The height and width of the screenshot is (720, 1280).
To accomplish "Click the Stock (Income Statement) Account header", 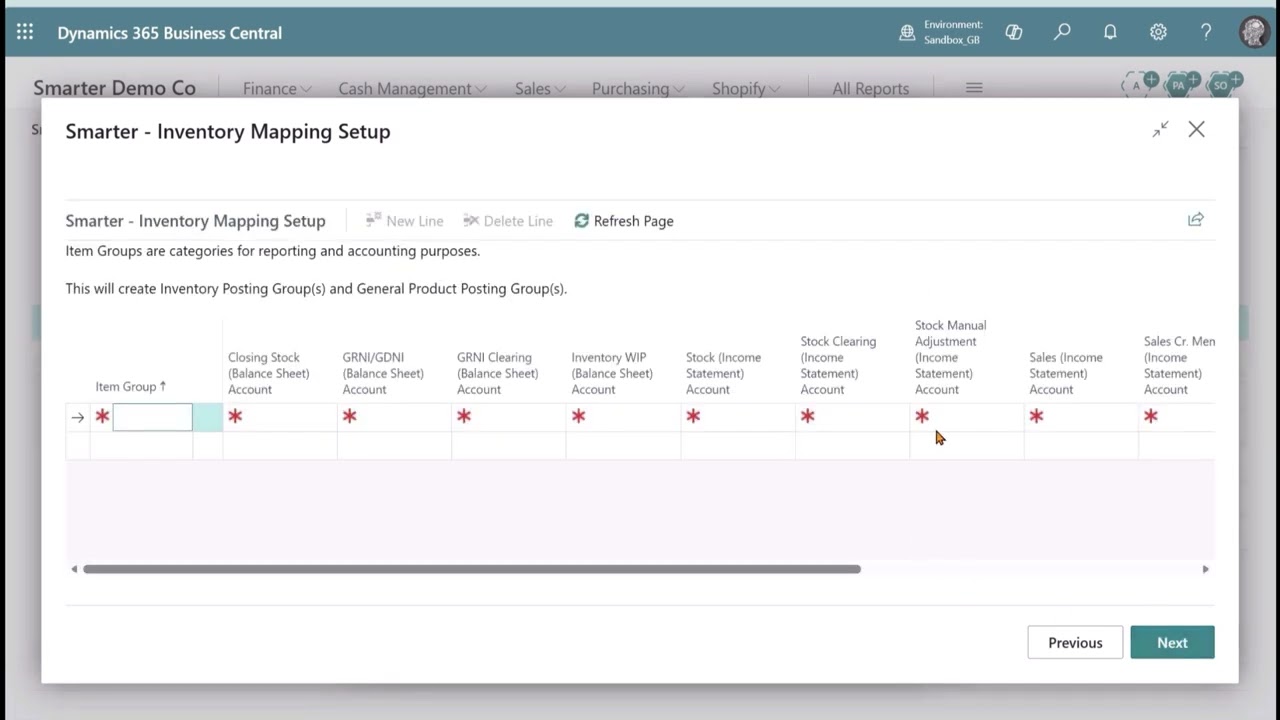I will 724,373.
